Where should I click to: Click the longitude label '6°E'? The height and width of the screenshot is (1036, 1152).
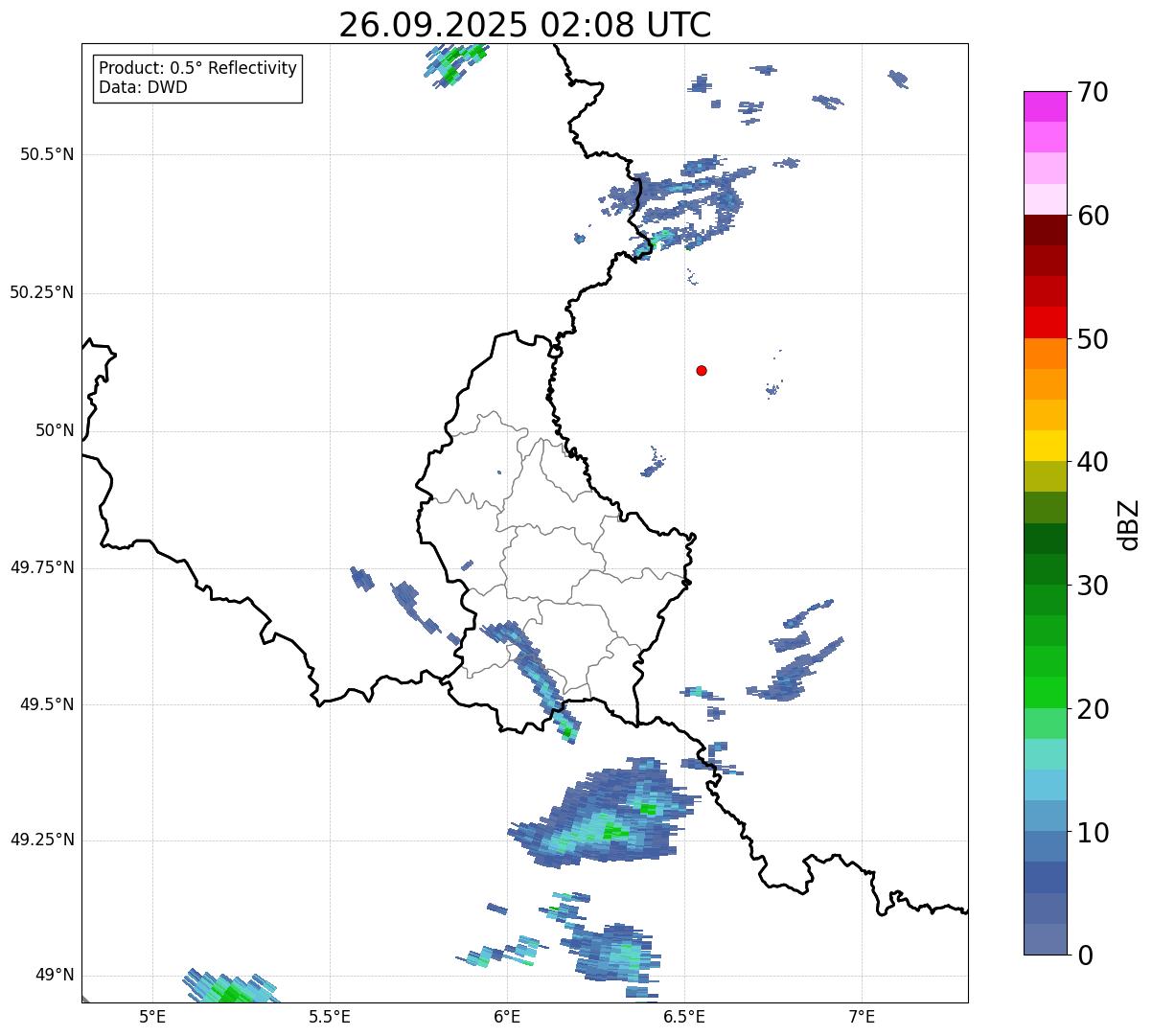(507, 1016)
